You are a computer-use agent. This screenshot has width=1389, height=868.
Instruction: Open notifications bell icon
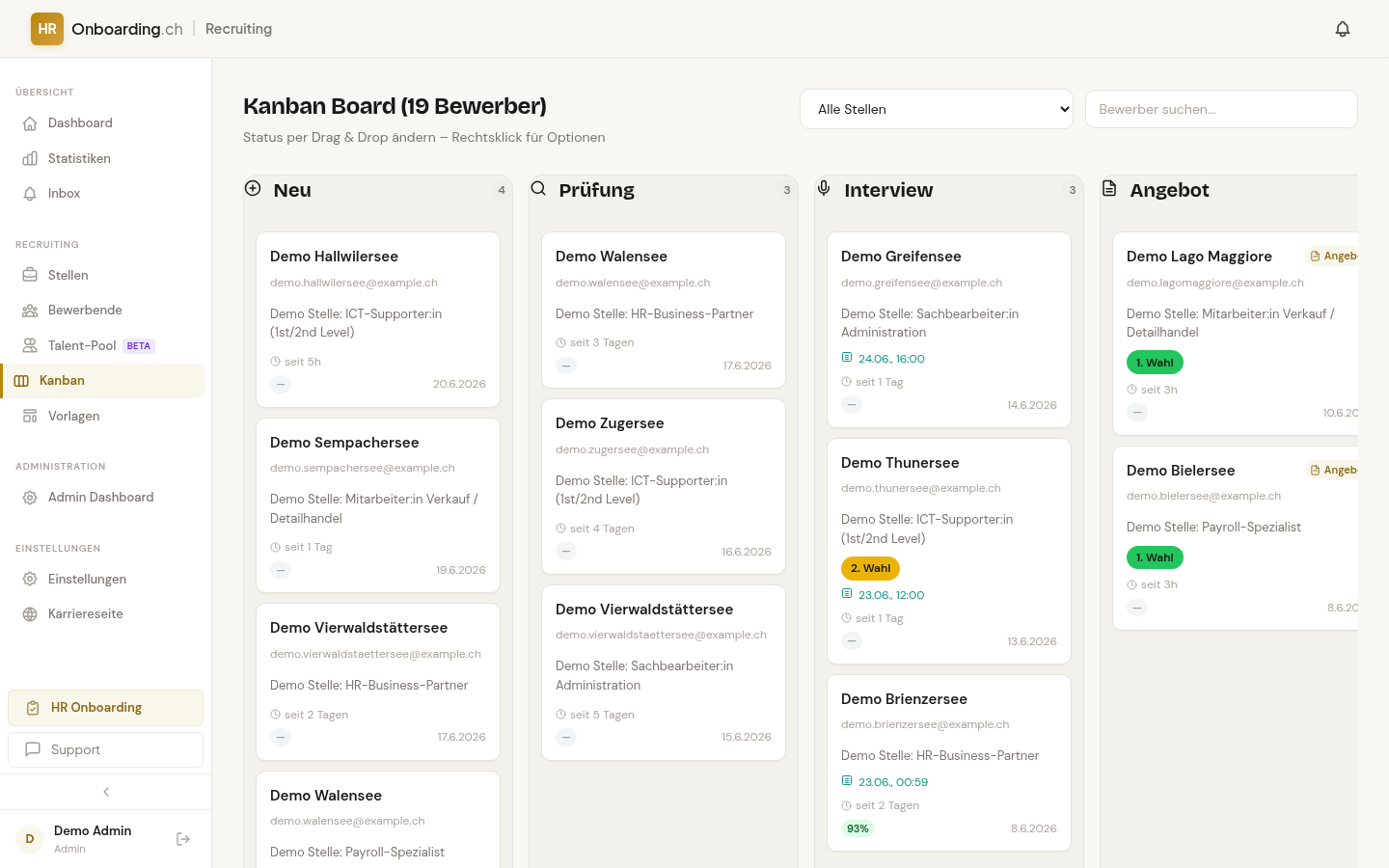[x=1343, y=29]
